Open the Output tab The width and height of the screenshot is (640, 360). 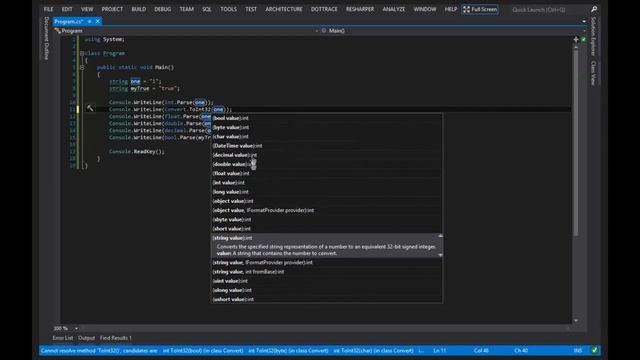click(x=86, y=338)
